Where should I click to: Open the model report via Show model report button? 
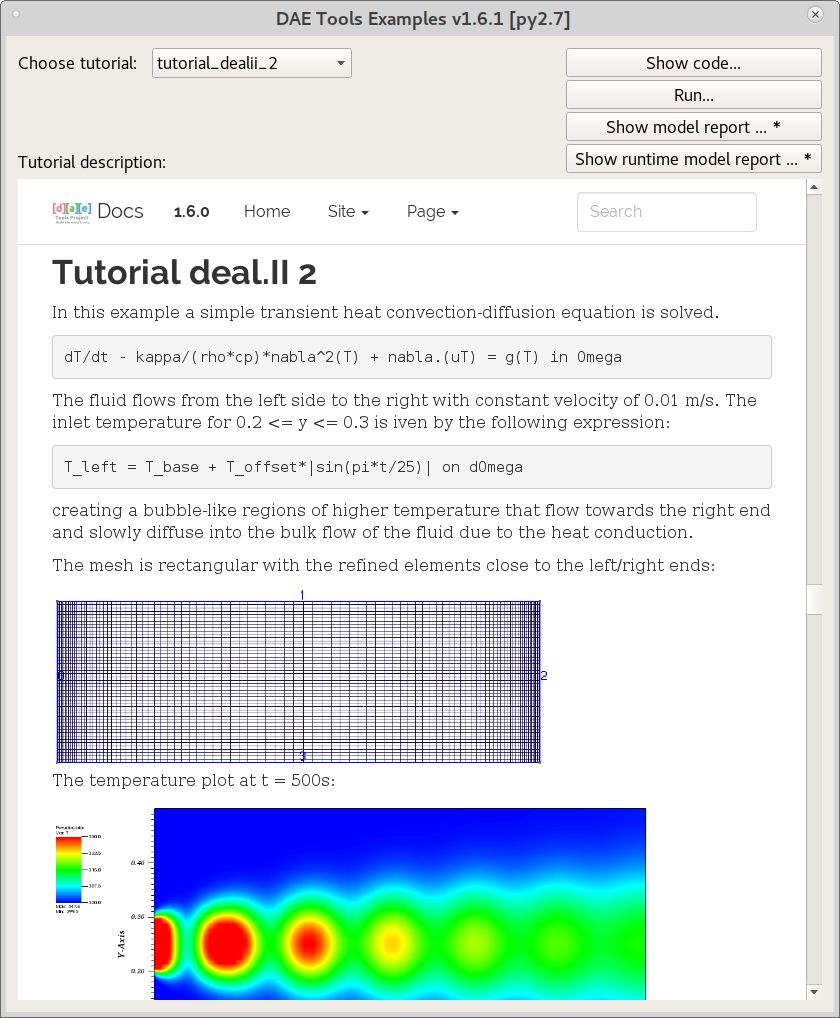tap(693, 126)
